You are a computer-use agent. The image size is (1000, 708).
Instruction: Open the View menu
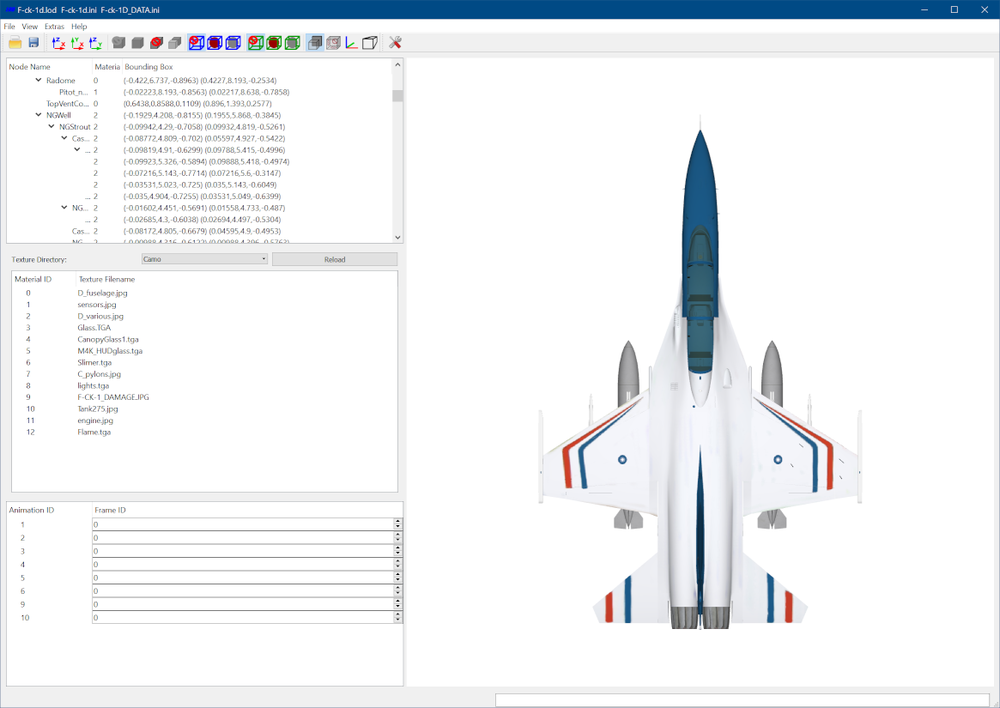pos(30,26)
